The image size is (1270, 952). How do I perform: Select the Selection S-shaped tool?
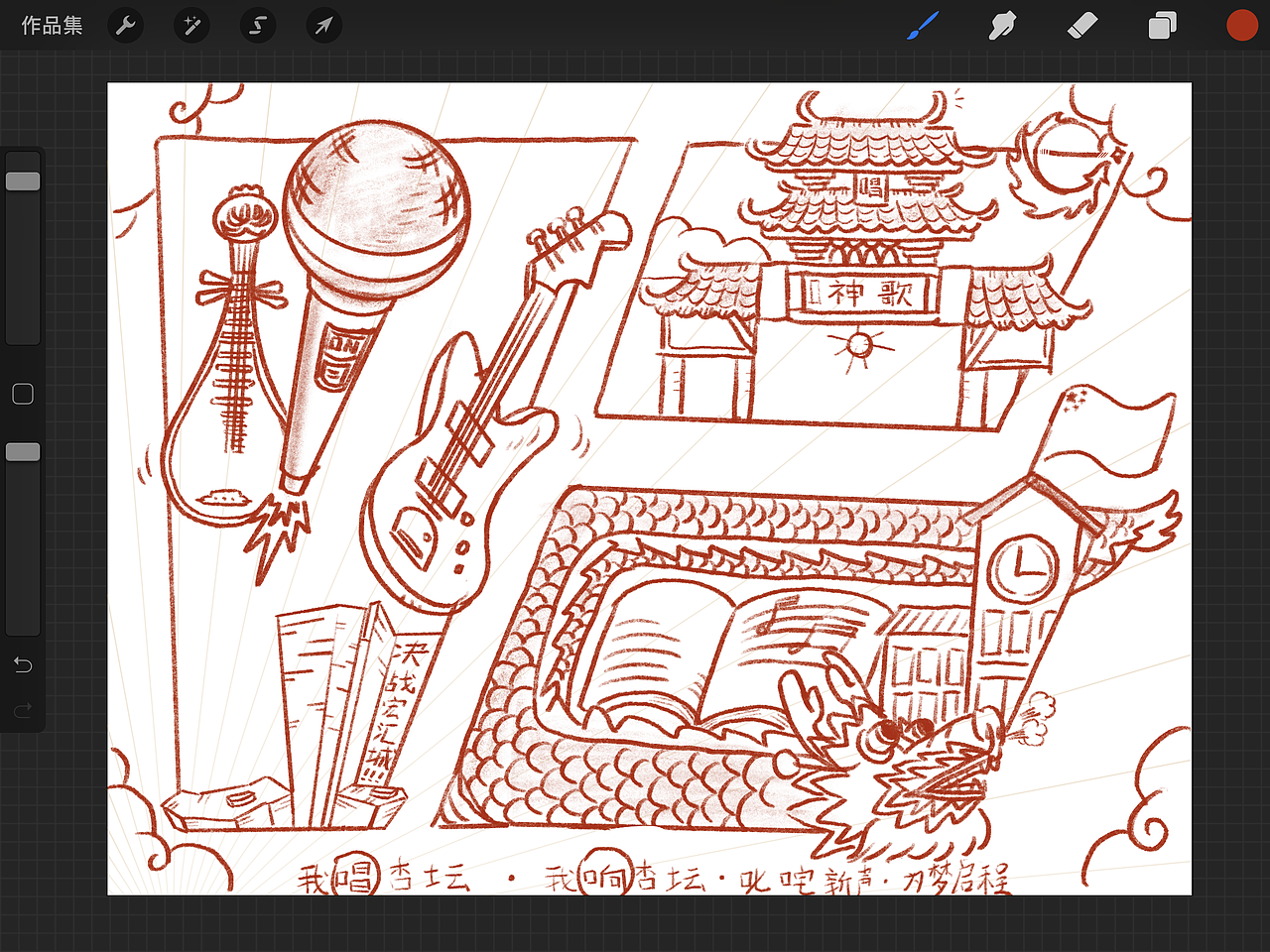point(258,26)
